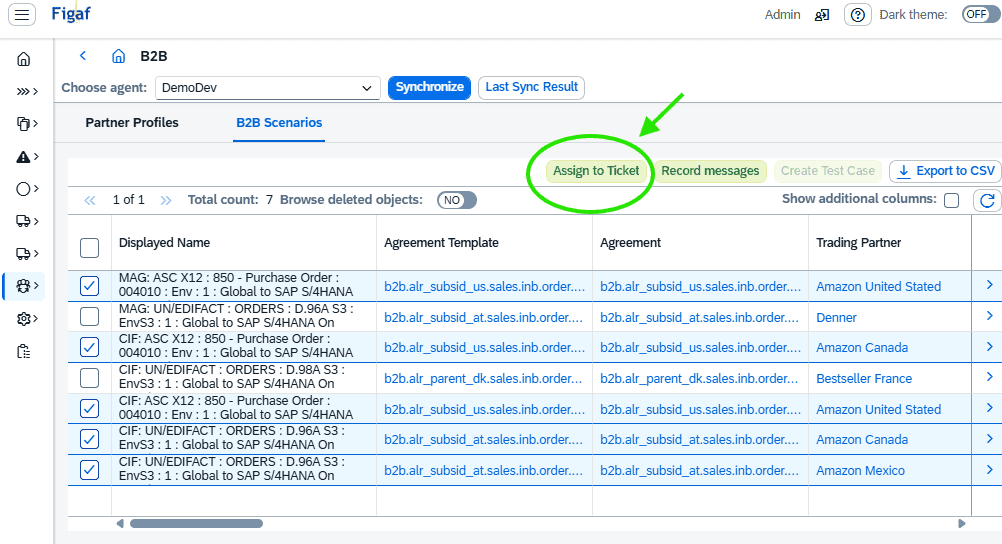Open Denner trading partner link
The width and height of the screenshot is (1002, 544).
(836, 318)
